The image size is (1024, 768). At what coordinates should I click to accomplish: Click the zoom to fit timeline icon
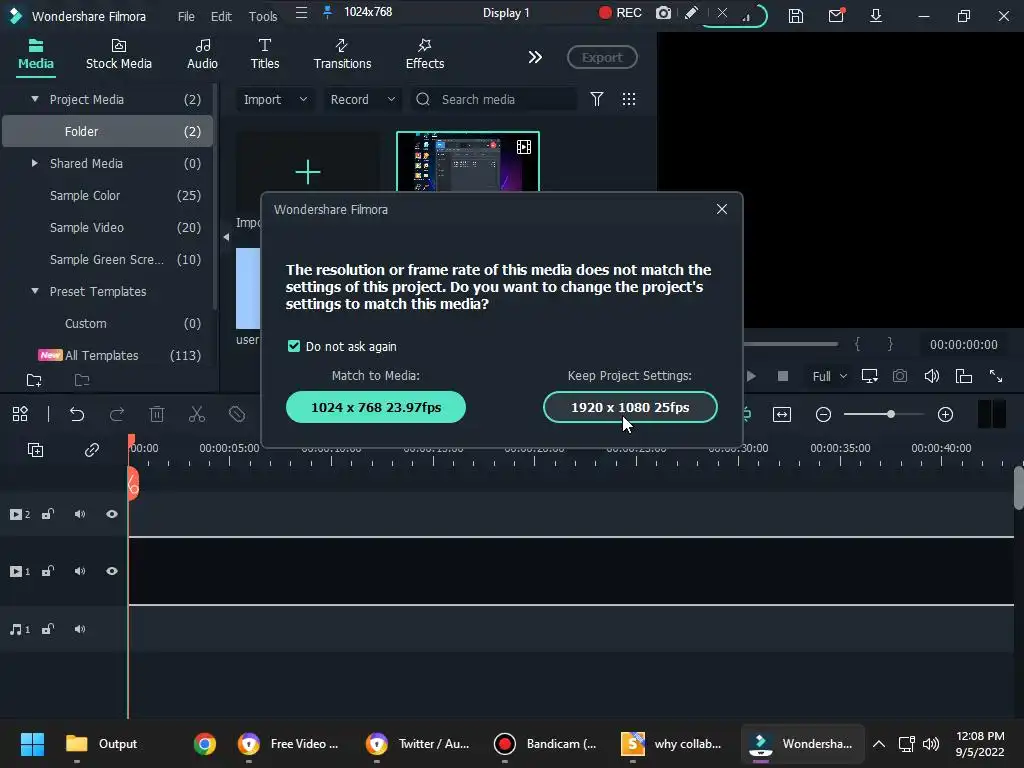782,415
